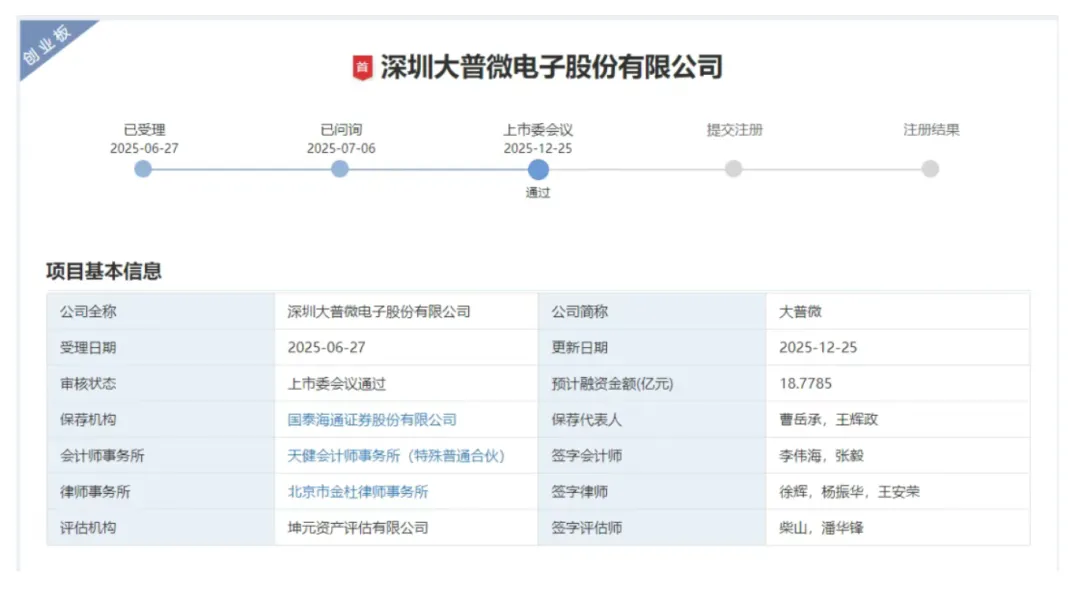Click the 大普微 short name value

[800, 311]
